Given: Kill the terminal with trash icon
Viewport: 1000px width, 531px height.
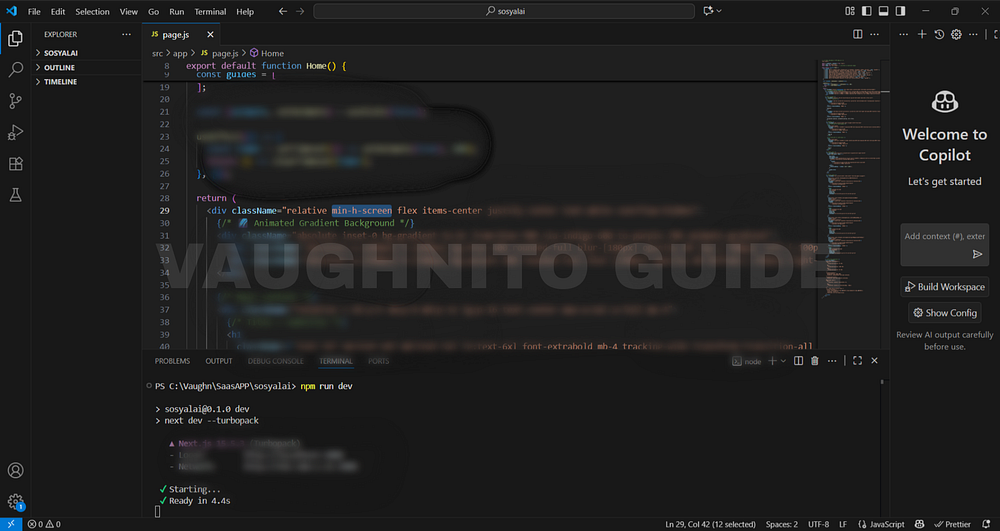Looking at the screenshot, I should click(814, 361).
